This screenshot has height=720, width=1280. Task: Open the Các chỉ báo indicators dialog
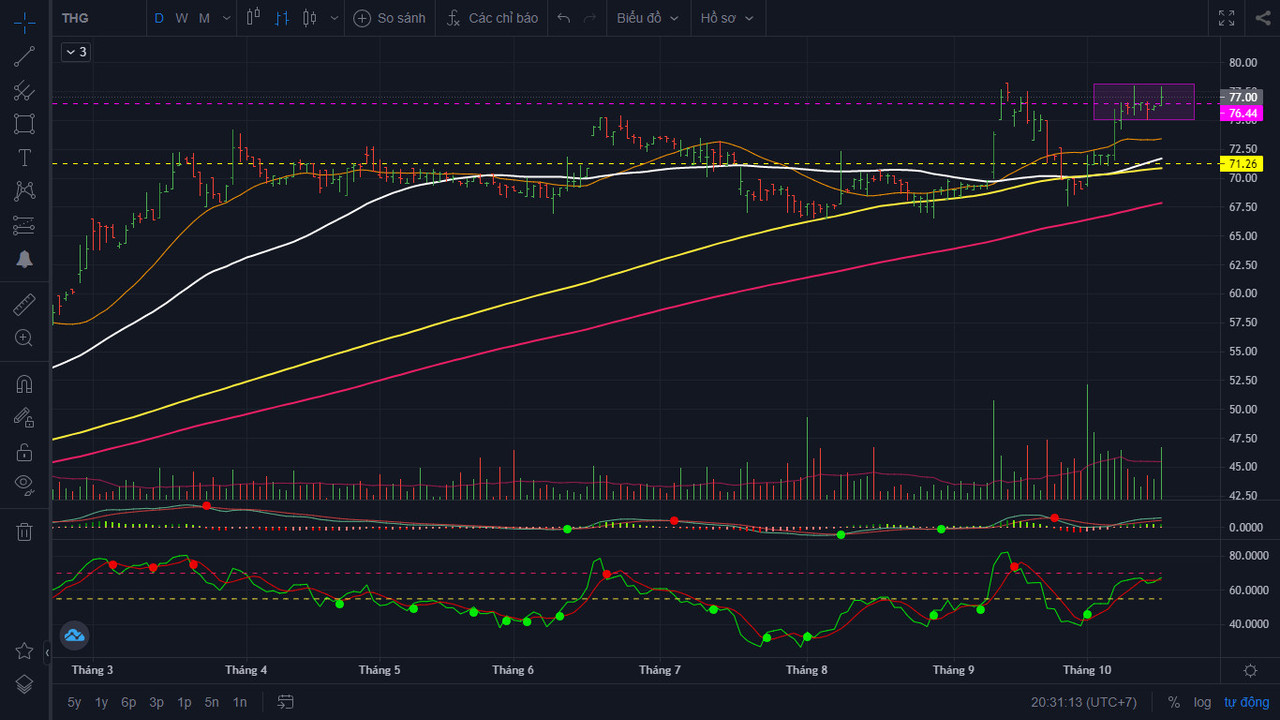492,18
